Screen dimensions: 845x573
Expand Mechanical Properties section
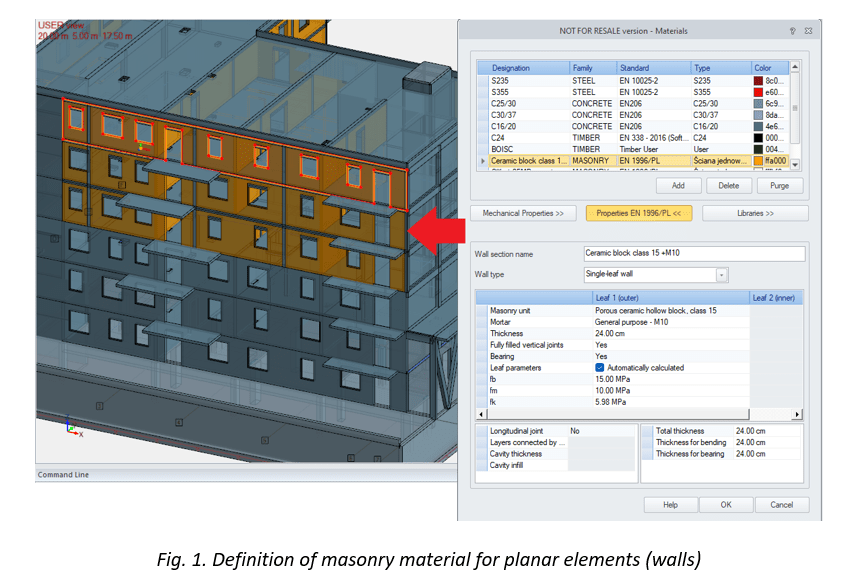click(523, 213)
